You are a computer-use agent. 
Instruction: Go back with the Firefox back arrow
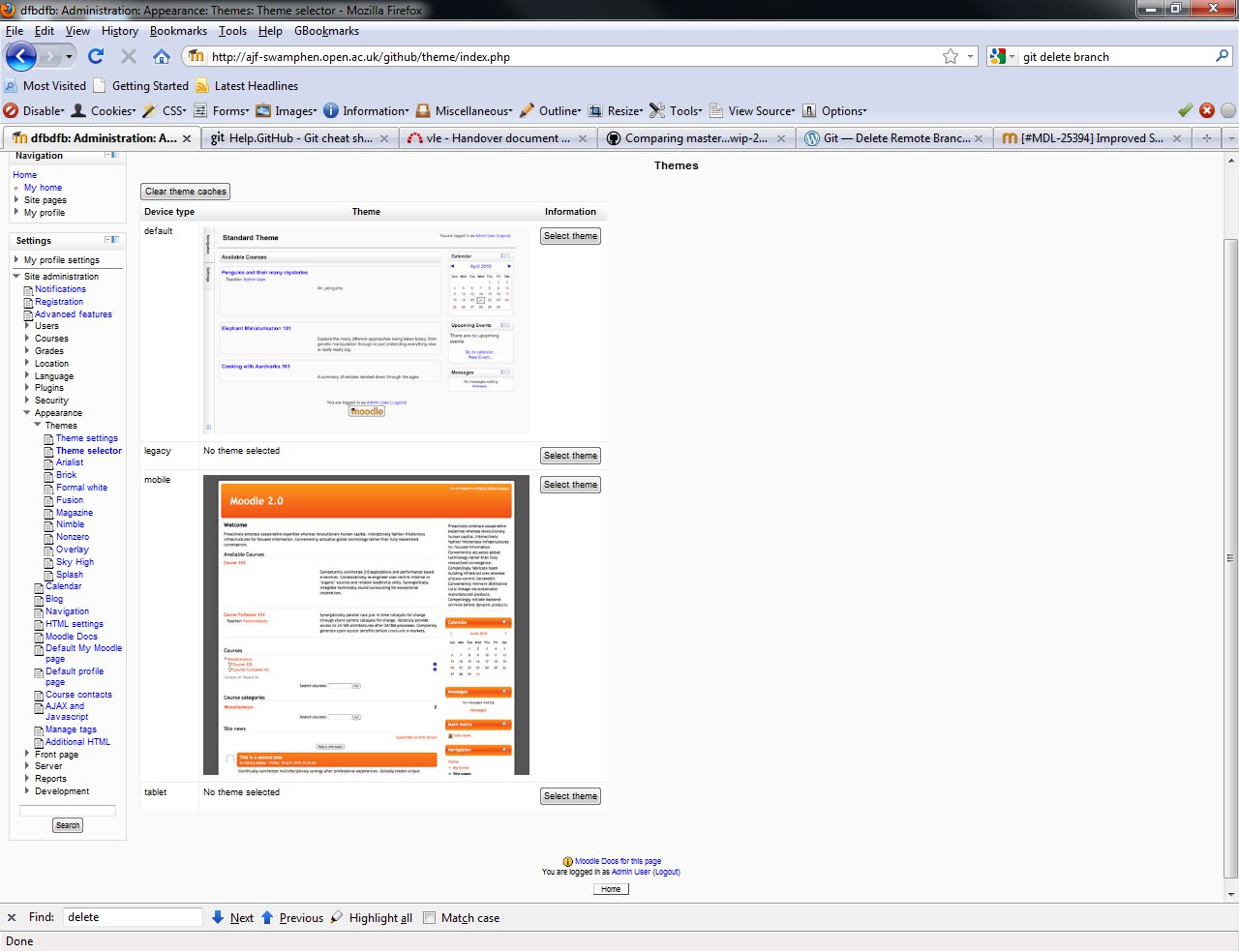tap(21, 56)
